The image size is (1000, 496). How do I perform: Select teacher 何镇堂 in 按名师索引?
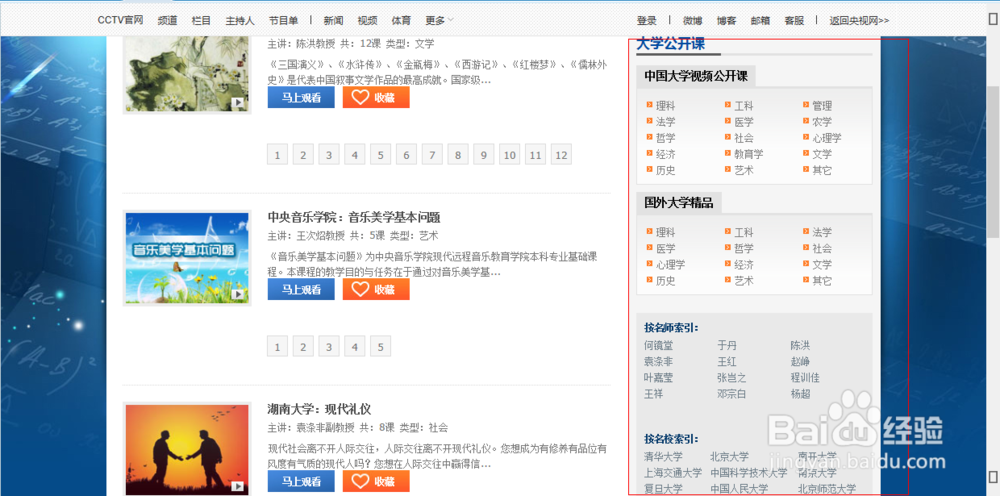pyautogui.click(x=658, y=346)
